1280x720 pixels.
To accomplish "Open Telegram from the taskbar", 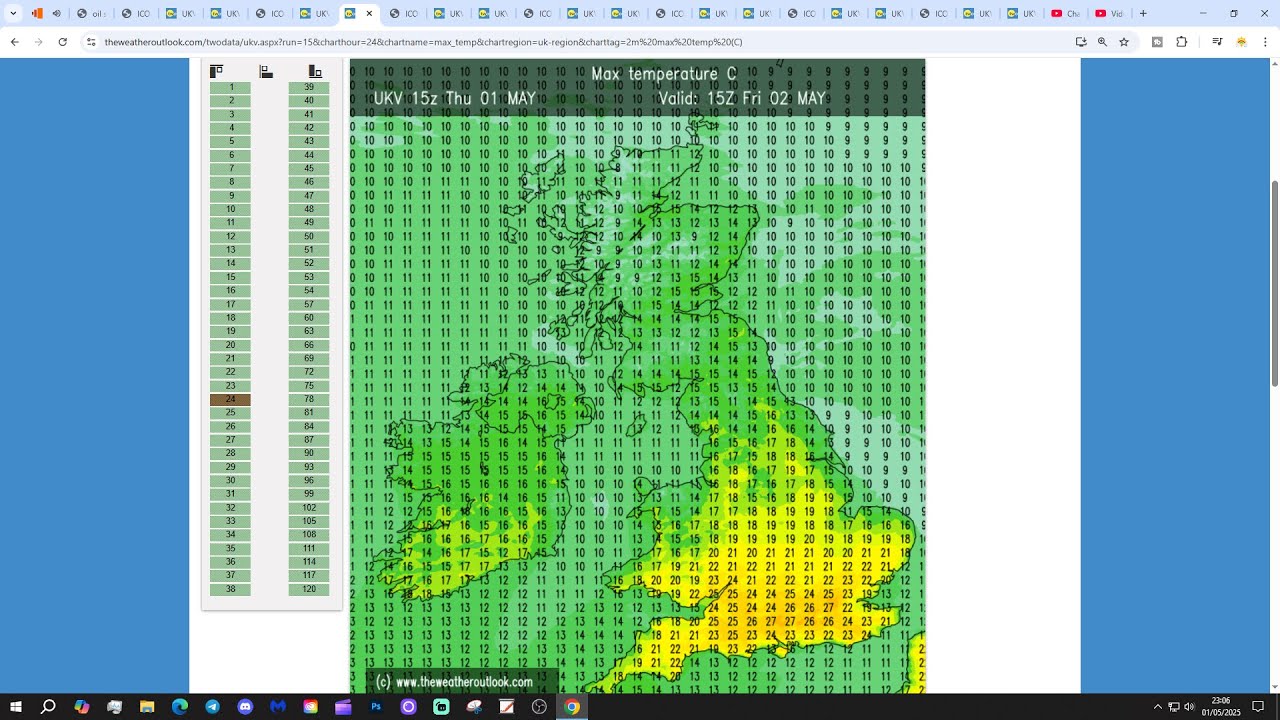I will (x=212, y=707).
